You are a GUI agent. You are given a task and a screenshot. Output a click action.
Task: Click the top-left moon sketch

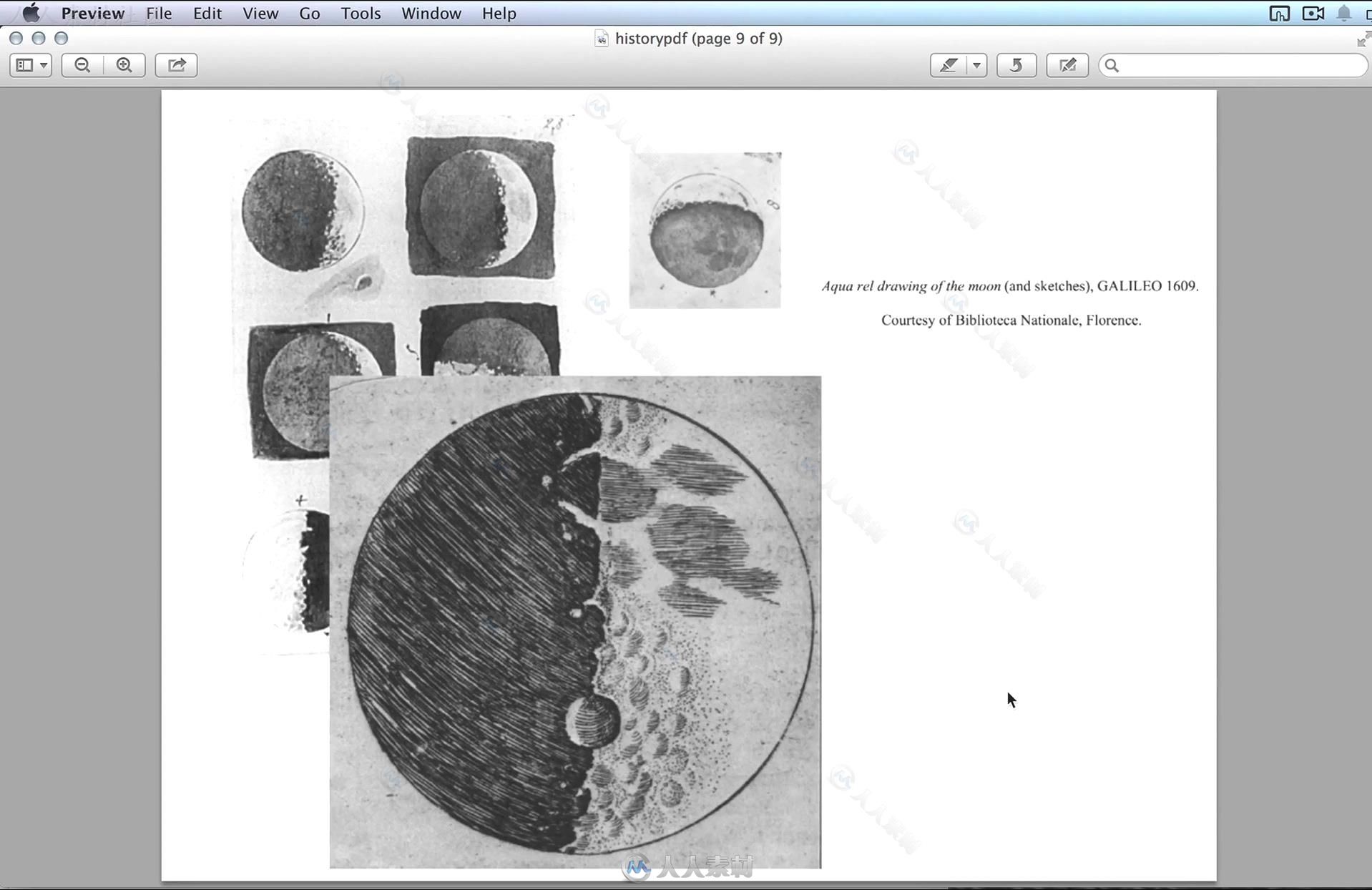pos(303,211)
